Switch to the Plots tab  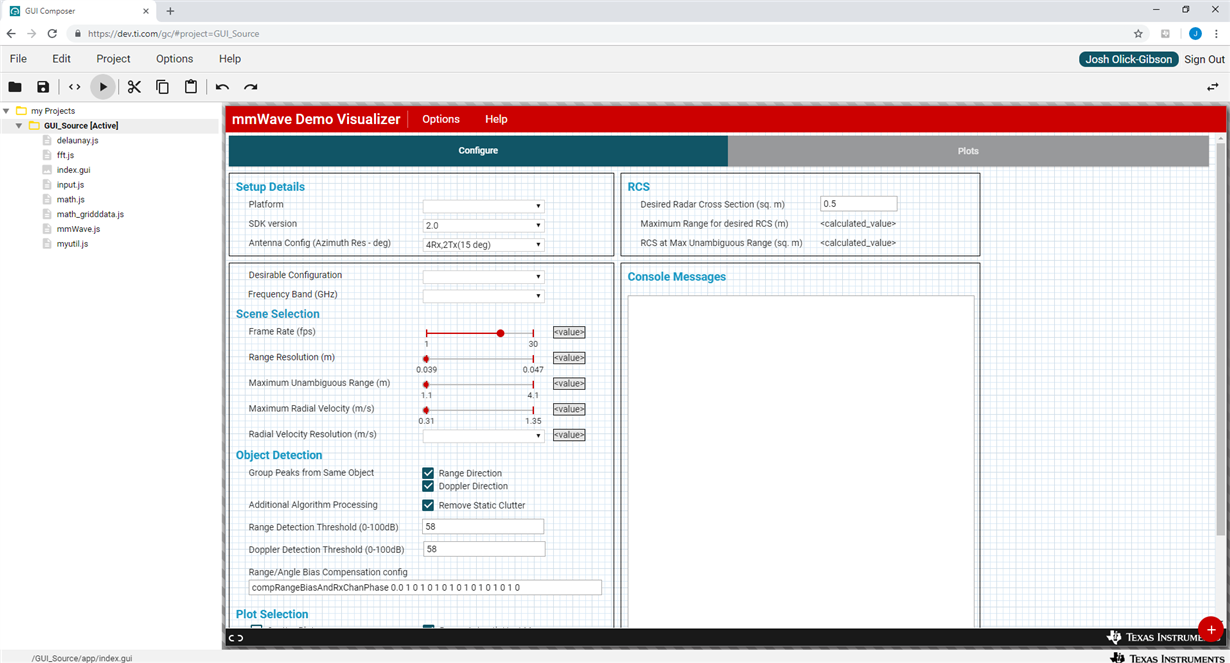968,151
